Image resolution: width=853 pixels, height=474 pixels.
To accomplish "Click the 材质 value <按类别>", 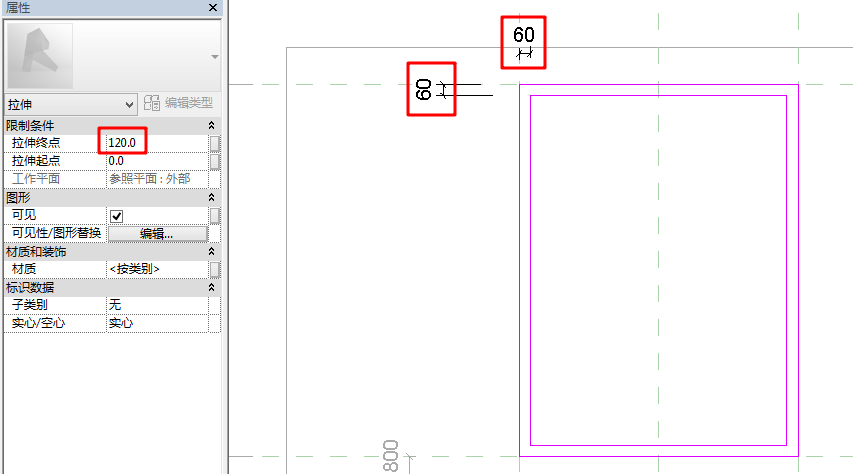I will [x=157, y=269].
